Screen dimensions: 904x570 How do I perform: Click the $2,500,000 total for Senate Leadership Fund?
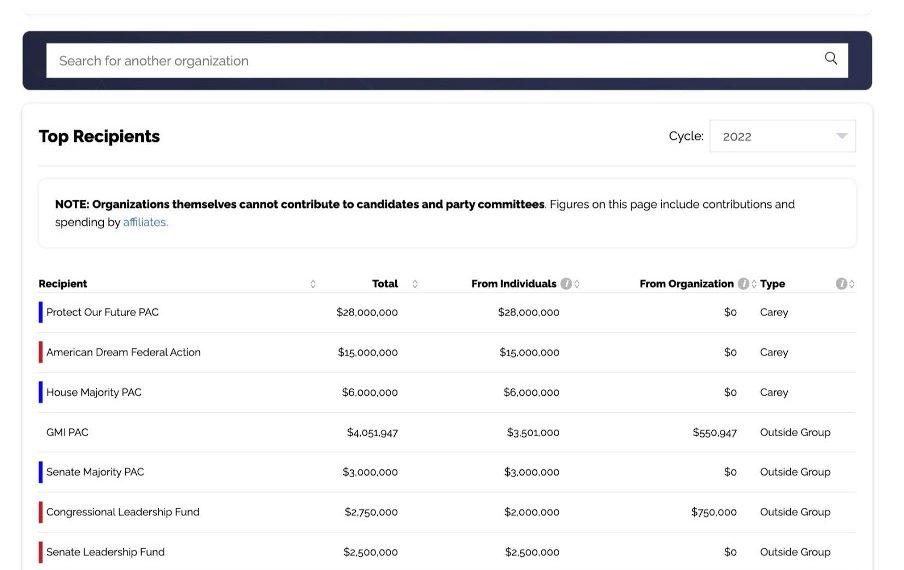click(371, 552)
